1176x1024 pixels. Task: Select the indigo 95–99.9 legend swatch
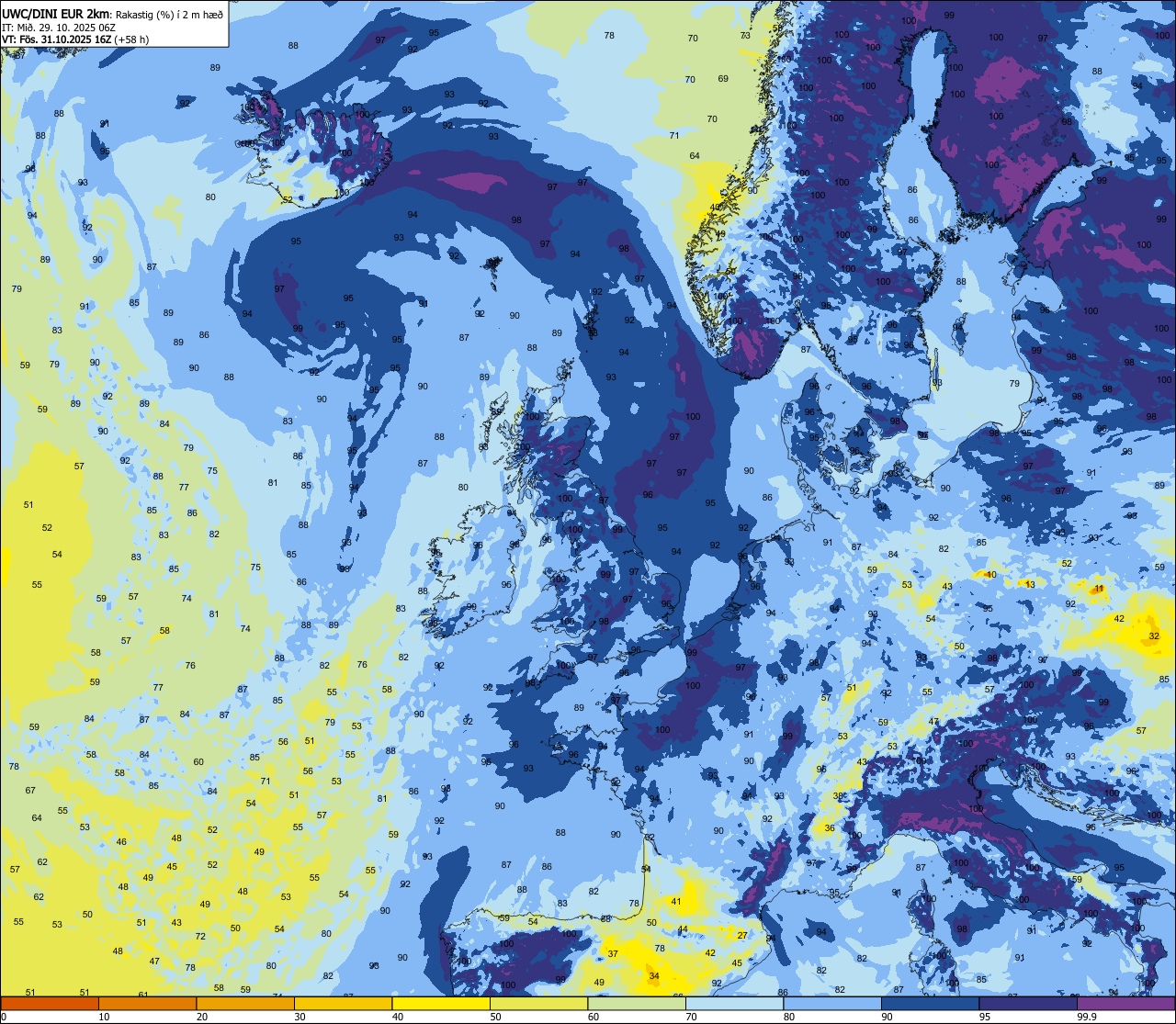click(1028, 1003)
